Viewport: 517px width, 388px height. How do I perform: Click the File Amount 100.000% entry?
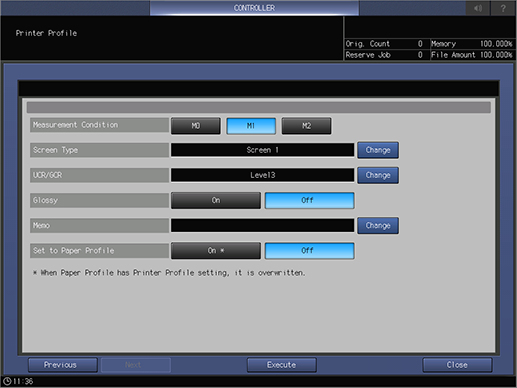472,55
